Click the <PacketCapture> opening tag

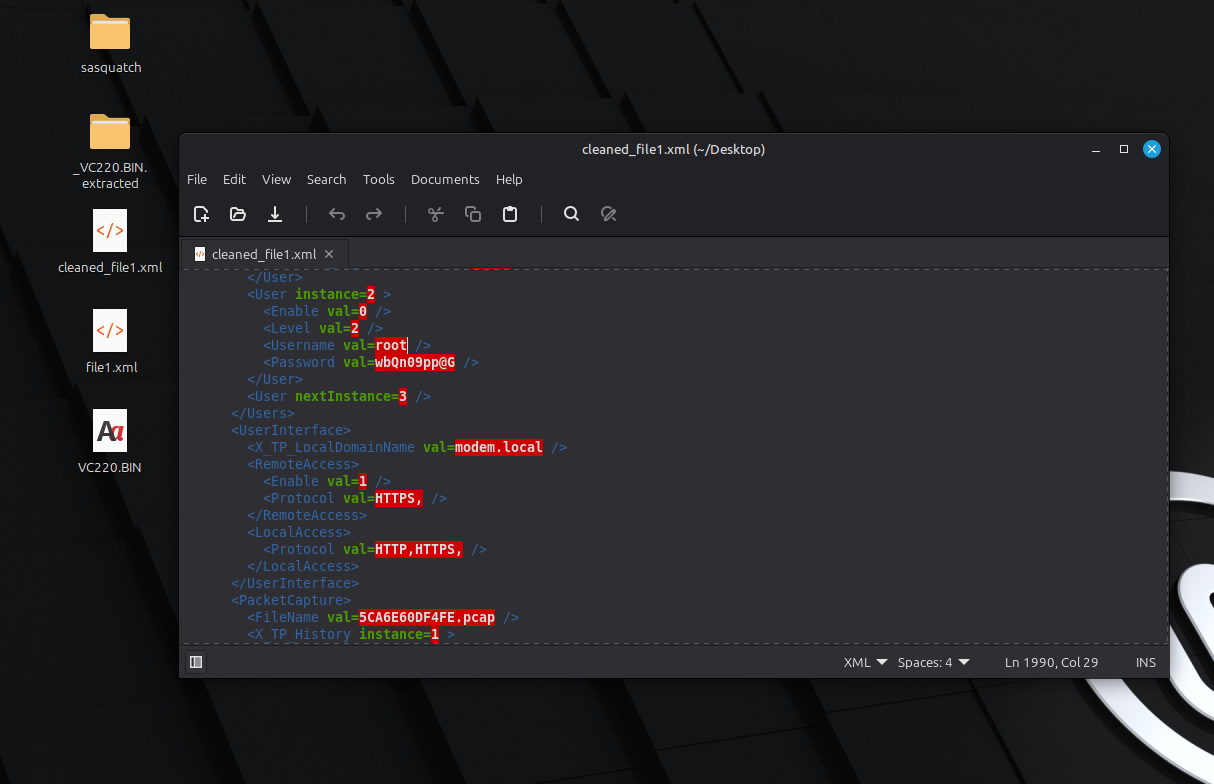291,600
